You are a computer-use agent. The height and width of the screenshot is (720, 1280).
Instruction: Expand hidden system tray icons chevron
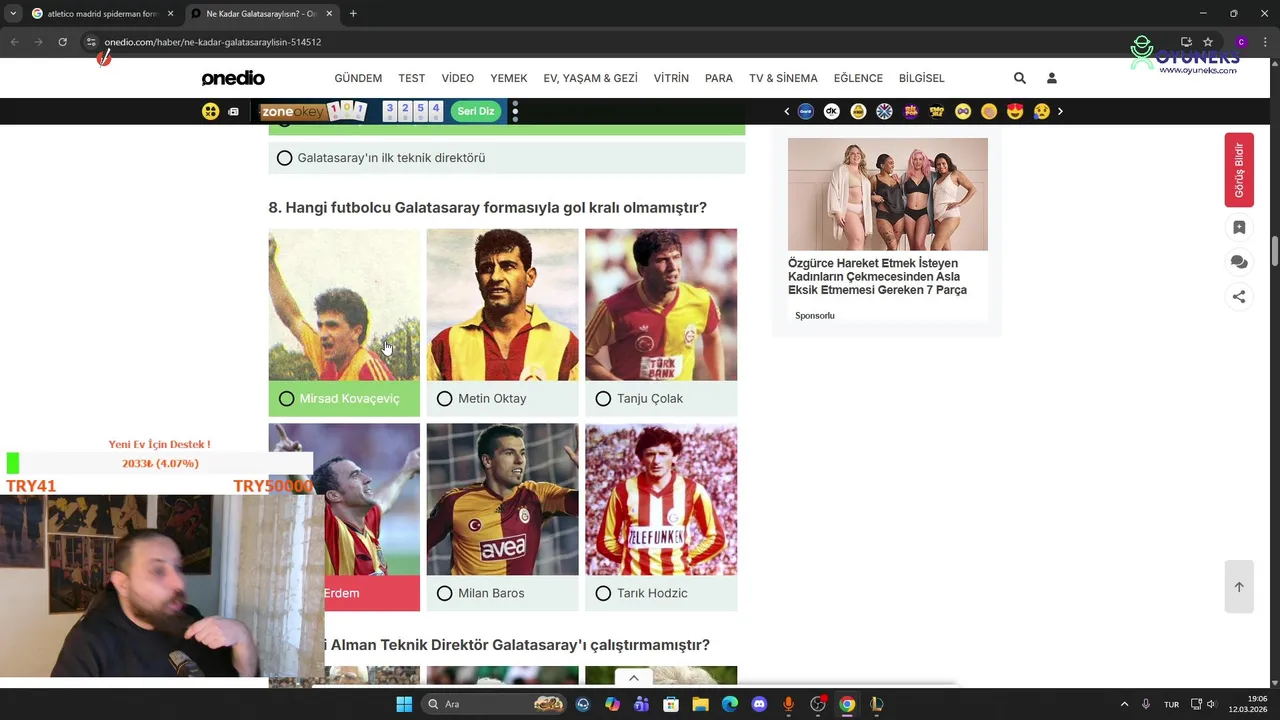click(x=1124, y=704)
